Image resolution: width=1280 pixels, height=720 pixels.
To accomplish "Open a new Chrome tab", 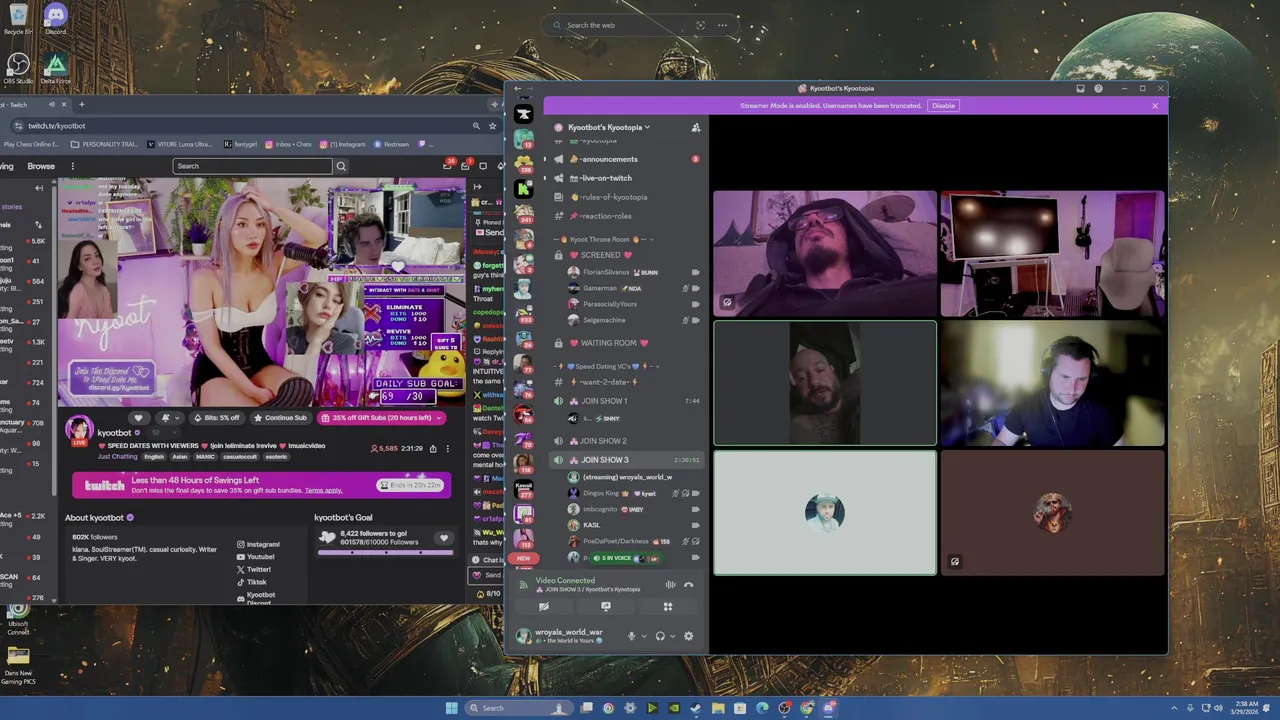I will coord(82,105).
